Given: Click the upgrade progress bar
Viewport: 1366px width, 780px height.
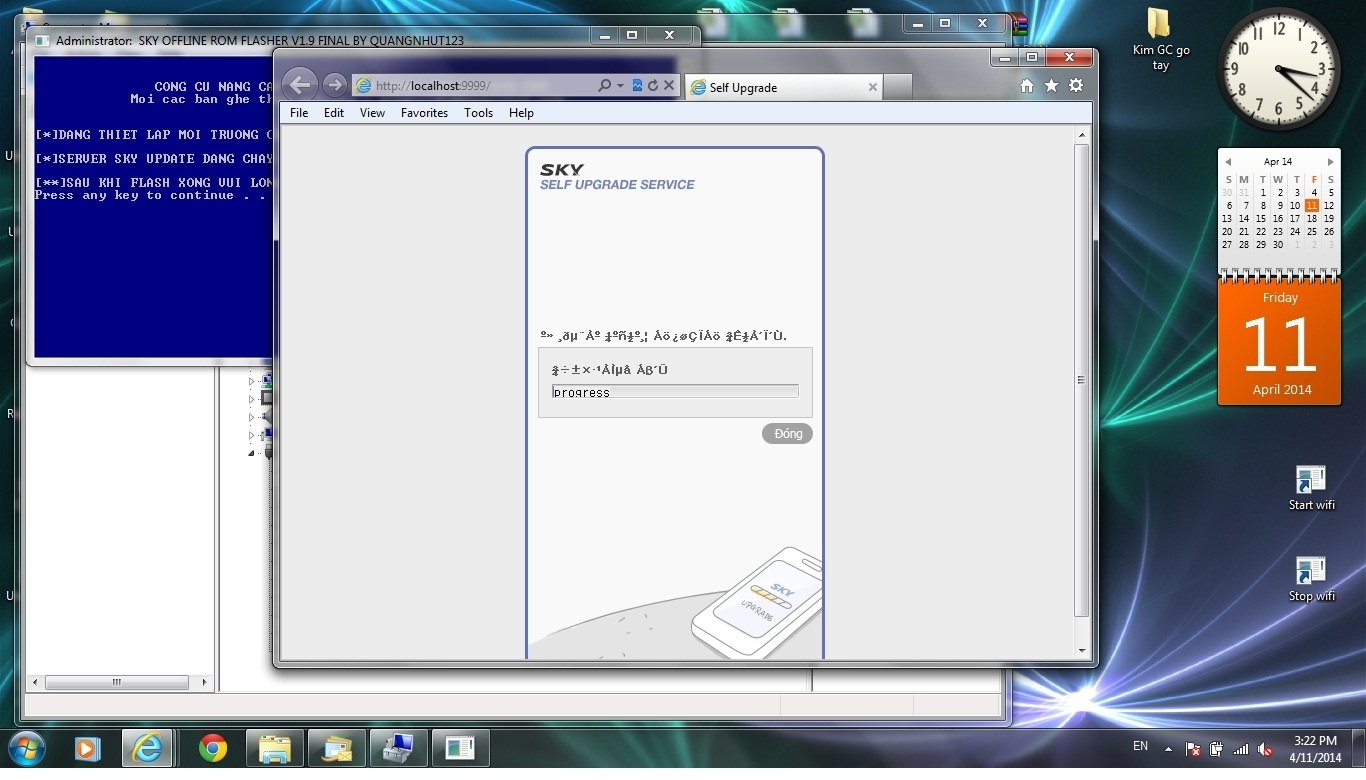Looking at the screenshot, I should [675, 392].
